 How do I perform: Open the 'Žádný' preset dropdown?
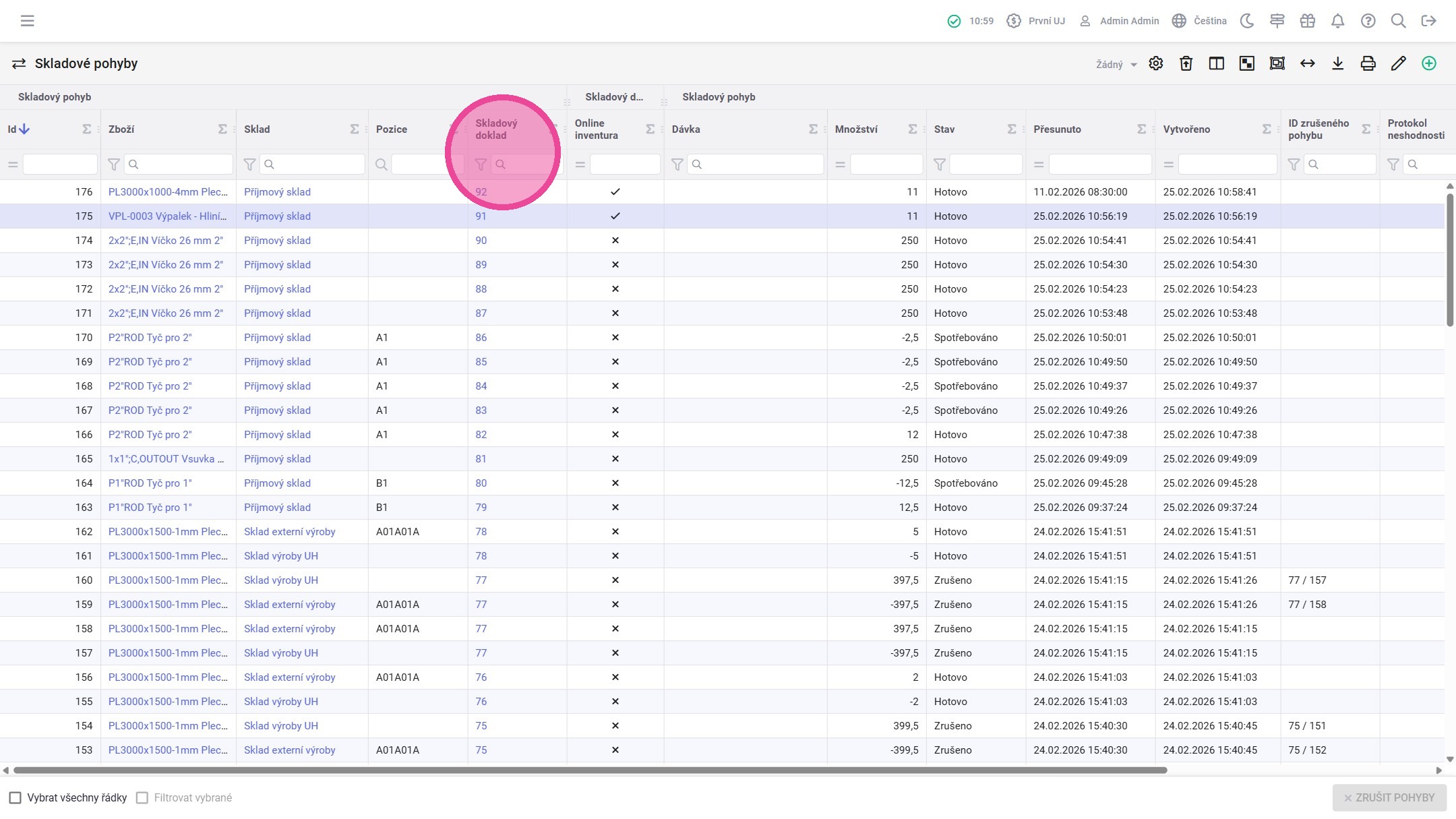point(1116,65)
